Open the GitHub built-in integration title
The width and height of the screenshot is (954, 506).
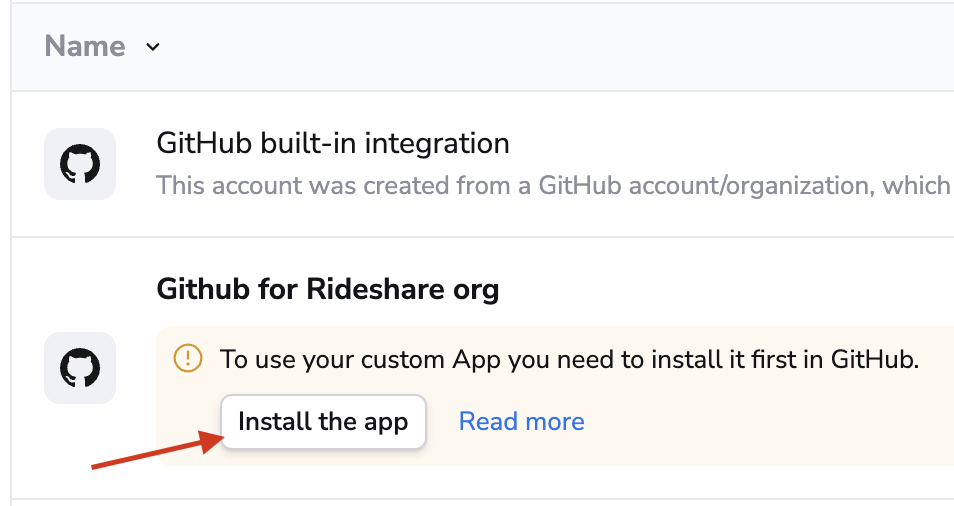coord(333,143)
